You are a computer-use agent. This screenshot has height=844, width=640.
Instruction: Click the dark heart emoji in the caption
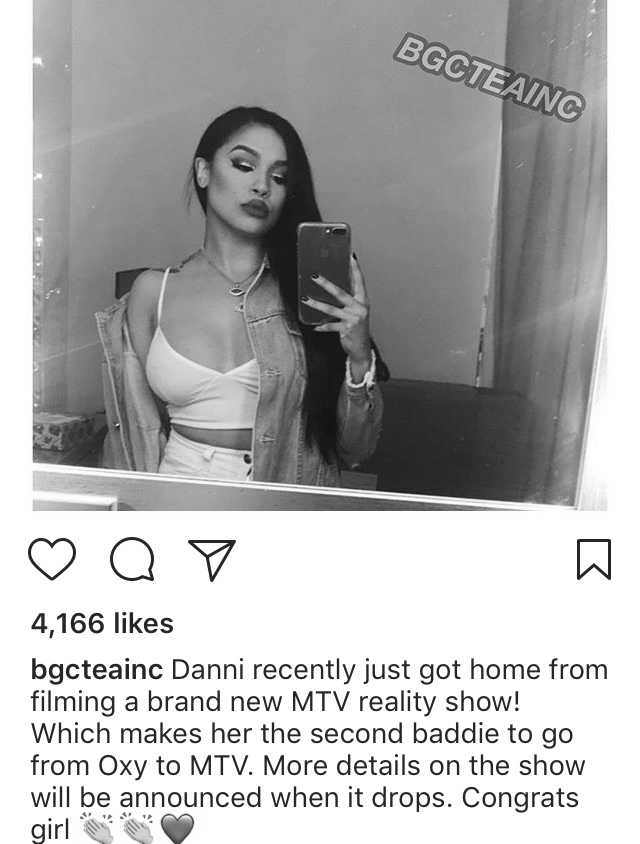point(177,829)
